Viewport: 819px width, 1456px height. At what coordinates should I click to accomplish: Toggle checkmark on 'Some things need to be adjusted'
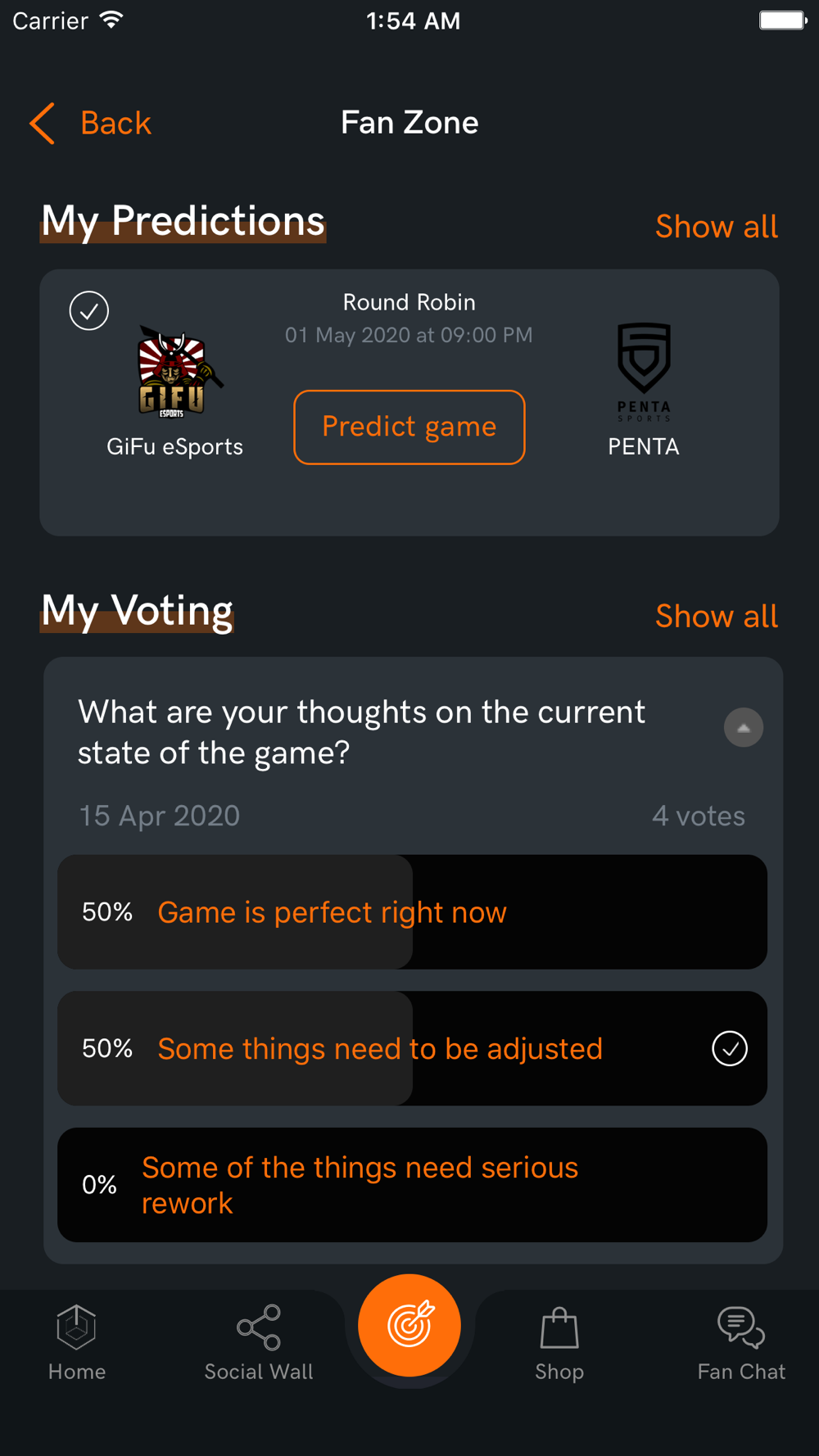coord(730,1048)
